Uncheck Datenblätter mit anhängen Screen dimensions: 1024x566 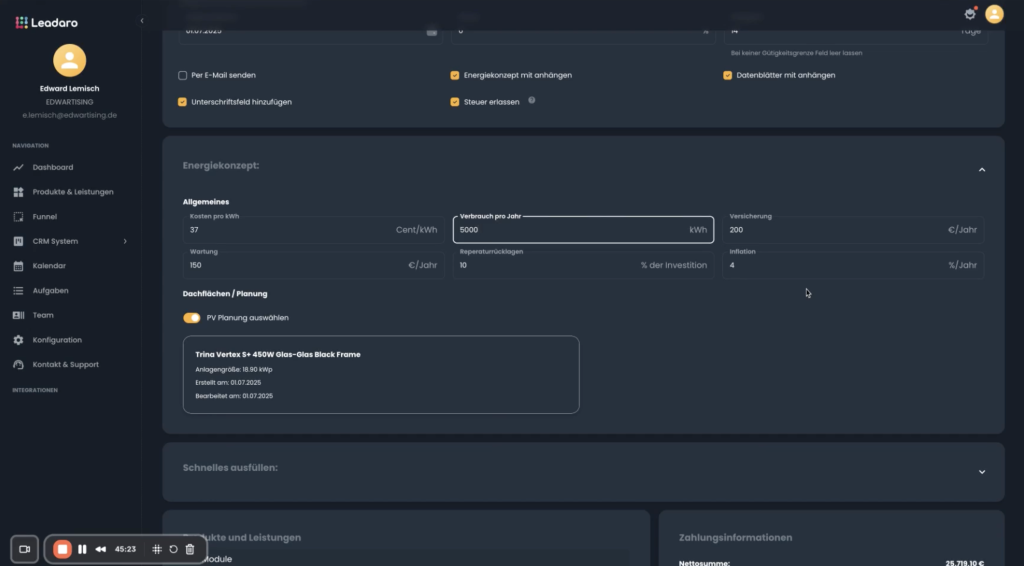pos(727,76)
